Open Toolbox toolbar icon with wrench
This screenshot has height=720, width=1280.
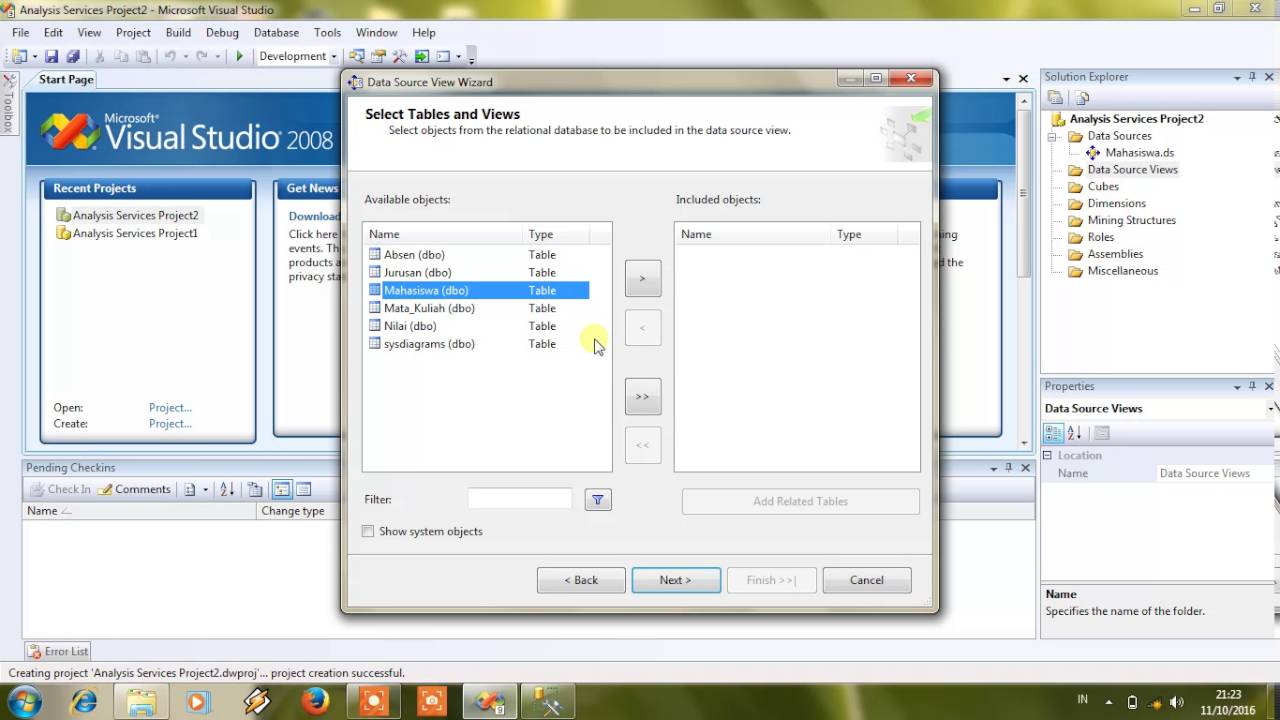[400, 57]
